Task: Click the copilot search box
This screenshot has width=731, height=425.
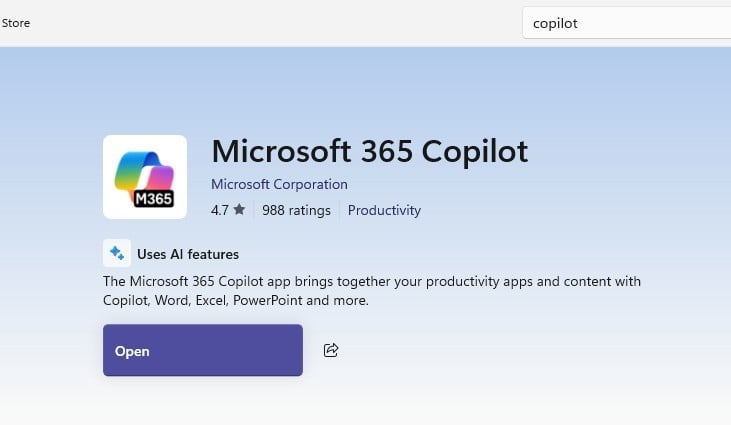Action: click(x=625, y=23)
